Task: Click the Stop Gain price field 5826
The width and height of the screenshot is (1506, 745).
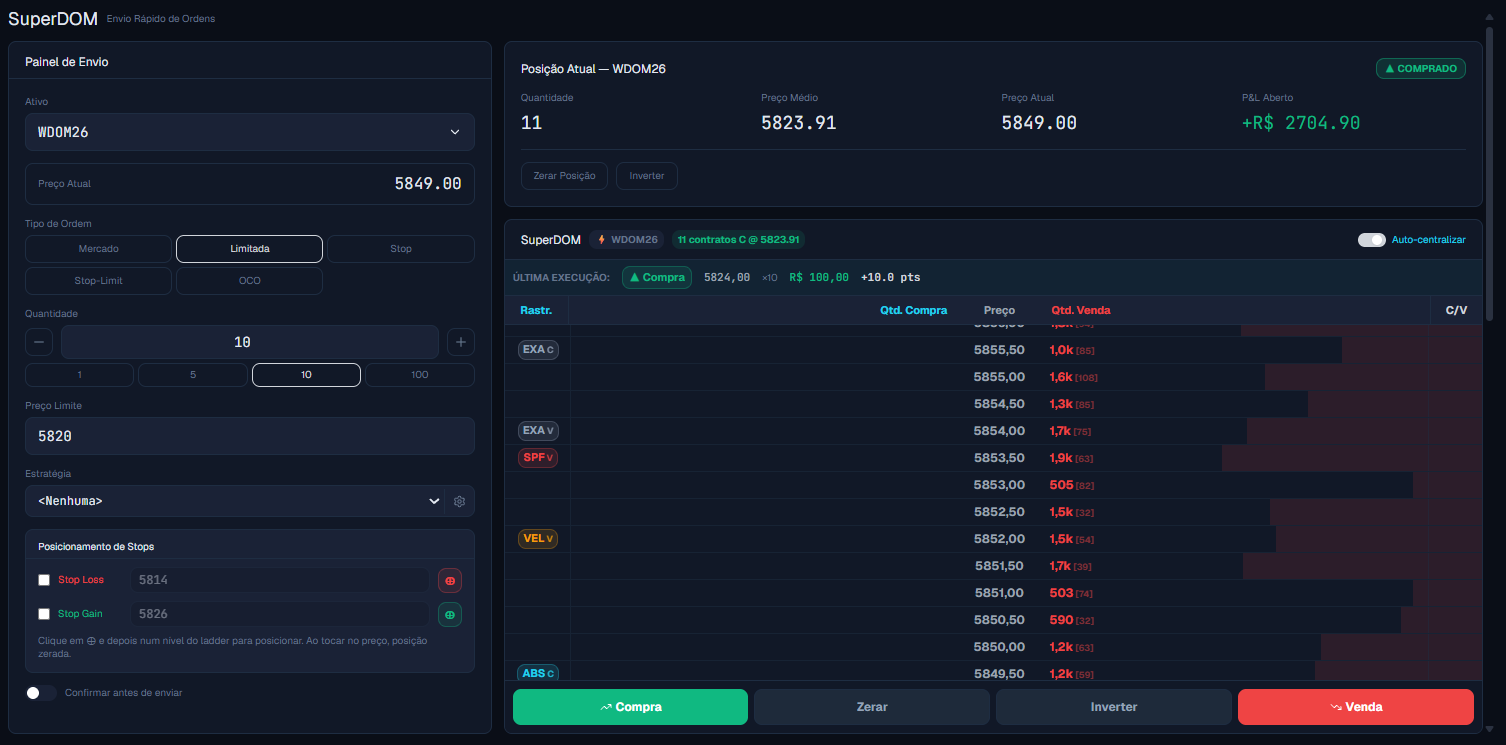Action: coord(280,614)
